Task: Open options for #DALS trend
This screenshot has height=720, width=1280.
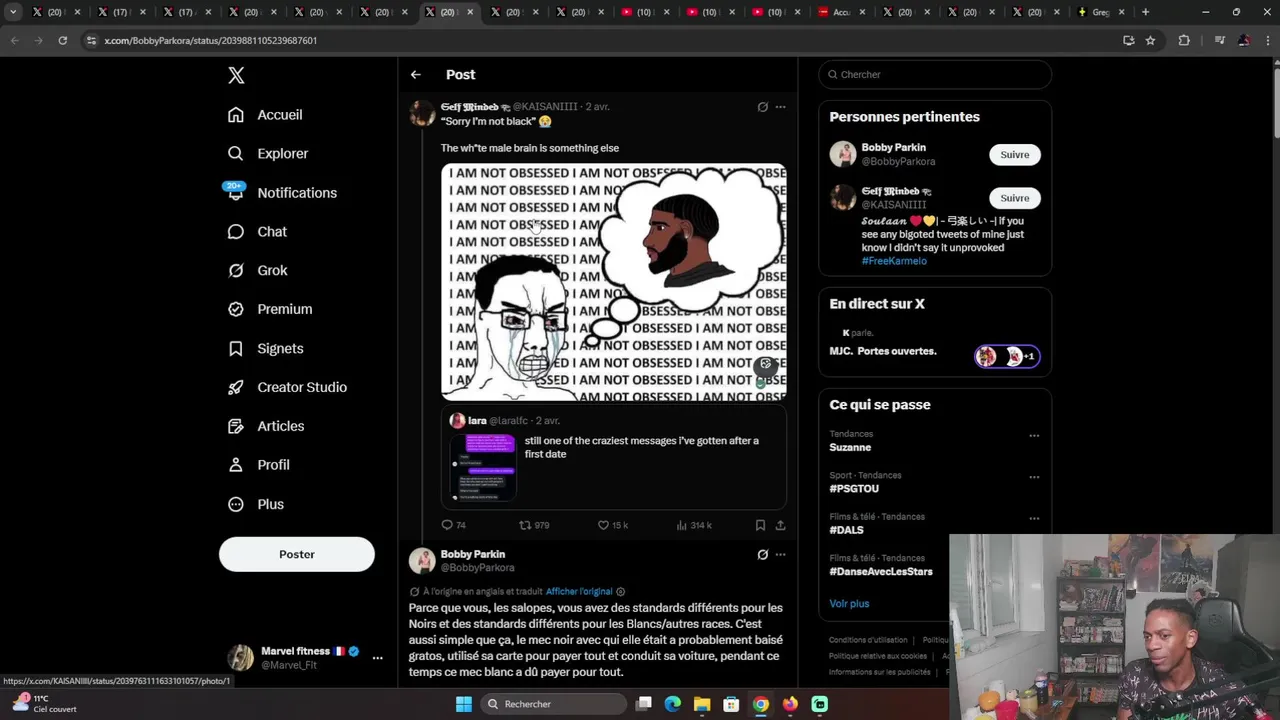Action: [1034, 519]
